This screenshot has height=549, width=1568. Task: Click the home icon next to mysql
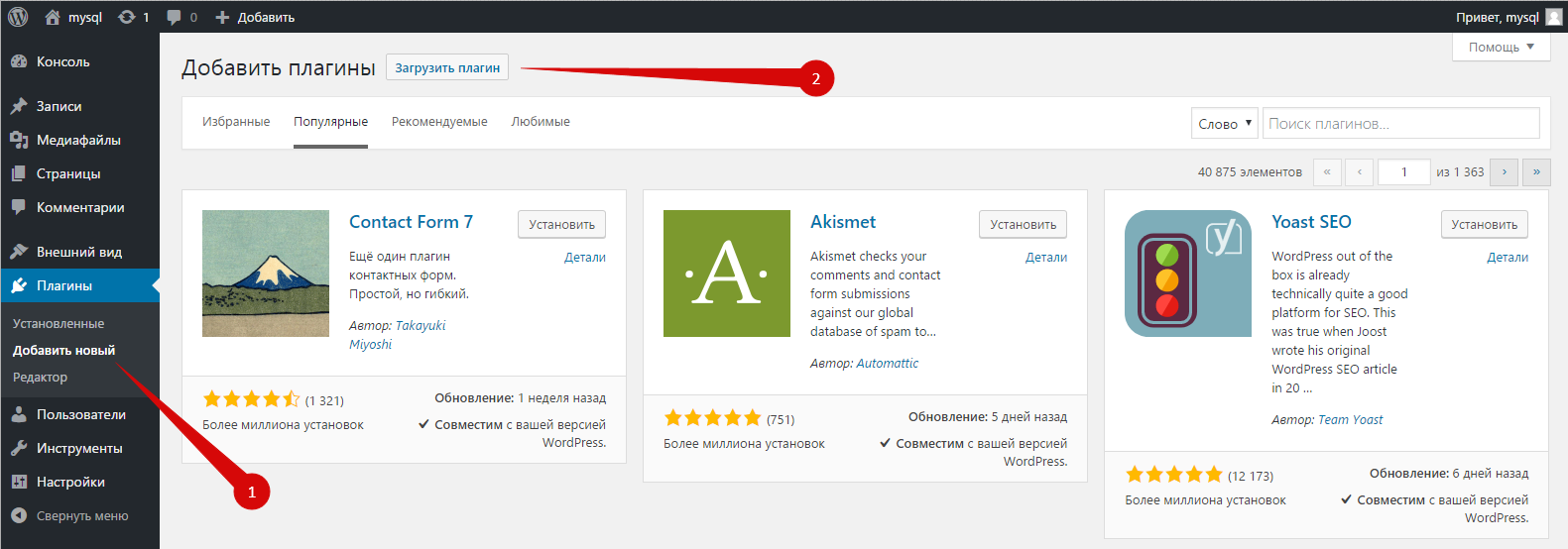[x=53, y=17]
